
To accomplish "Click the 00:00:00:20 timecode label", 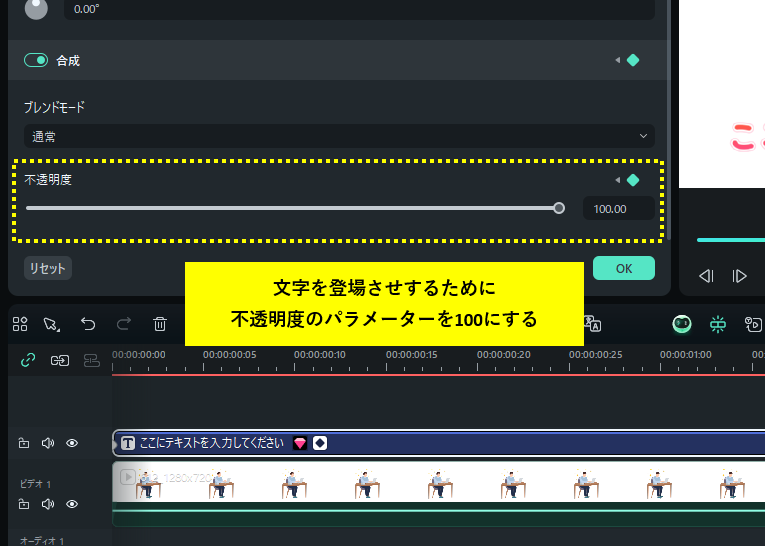I will [503, 355].
